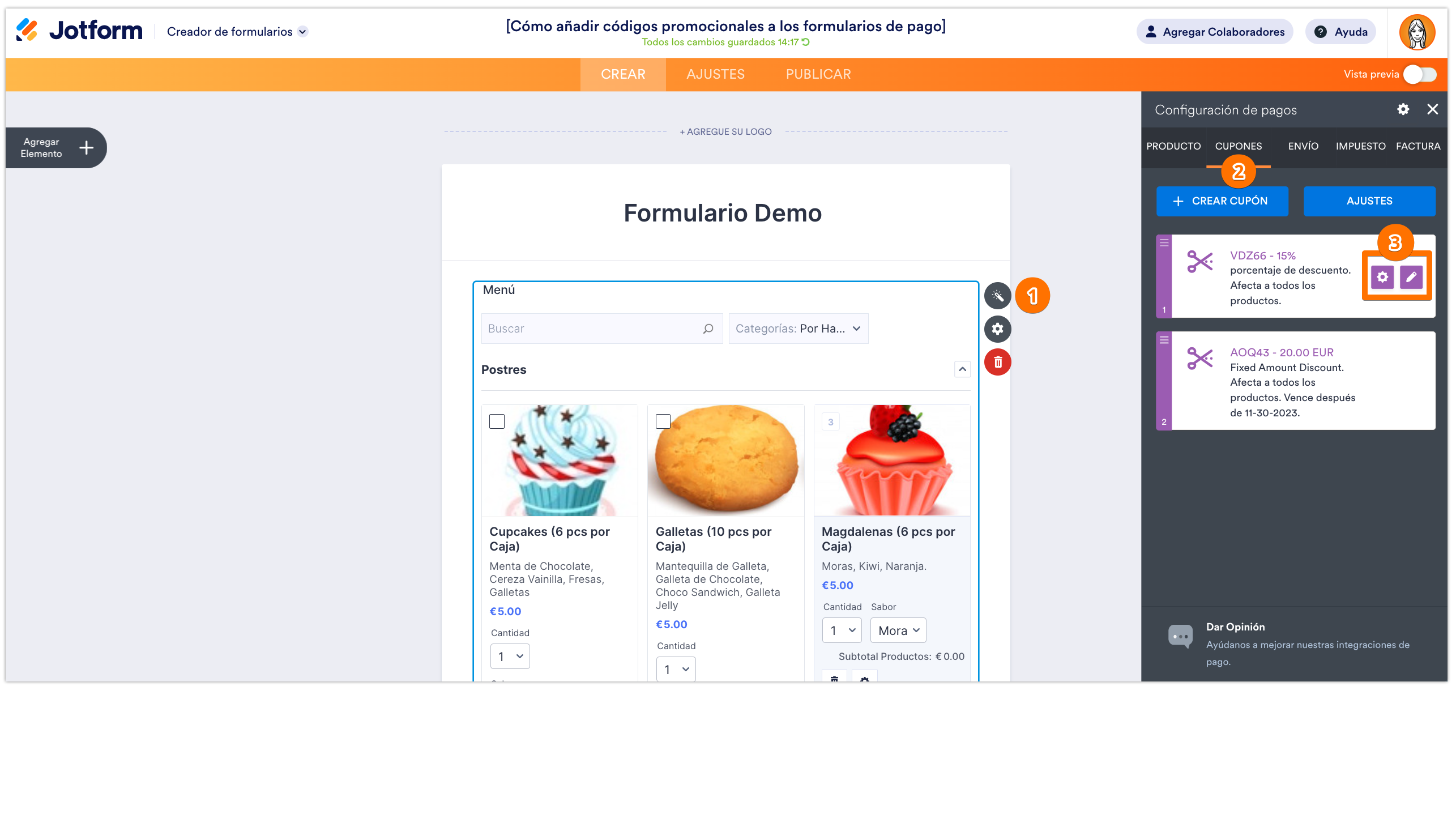Viewport: 1456px width, 814px height.
Task: Collapse the Postres category section
Action: pyautogui.click(x=962, y=369)
